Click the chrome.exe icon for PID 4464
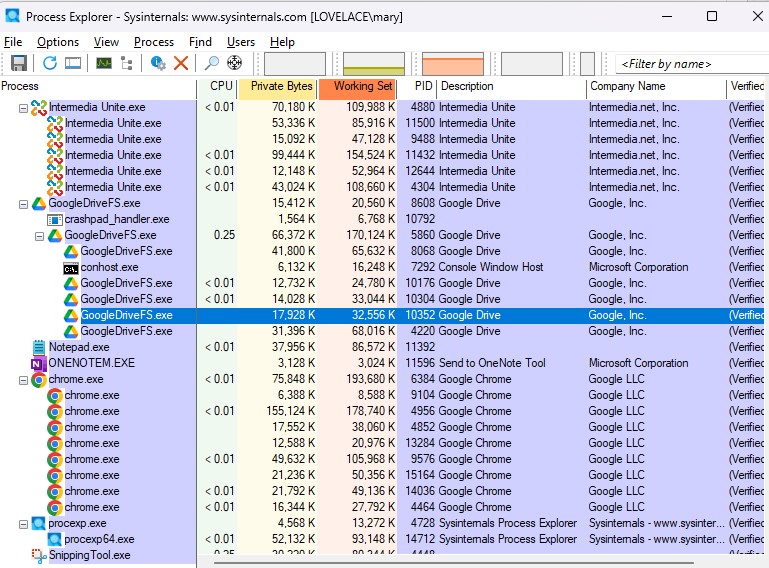769x568 pixels. coord(54,508)
